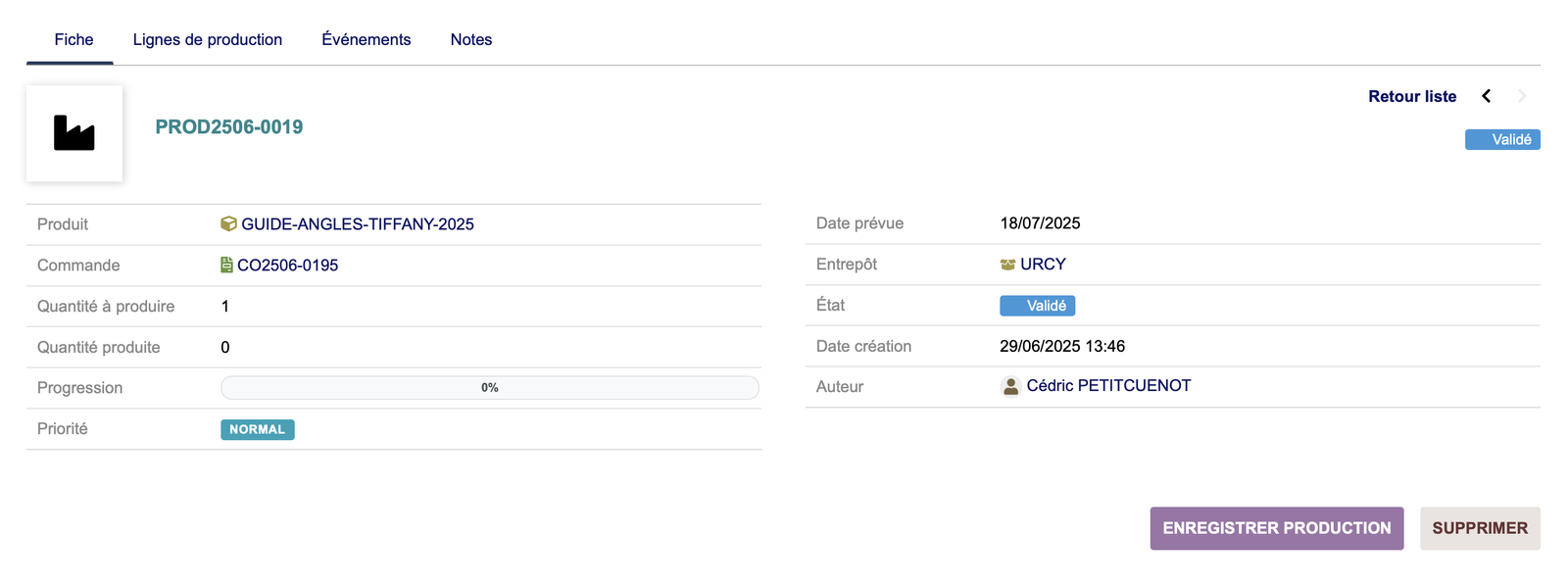The image size is (1568, 582).
Task: Go to previous record with left chevron
Action: [x=1487, y=96]
